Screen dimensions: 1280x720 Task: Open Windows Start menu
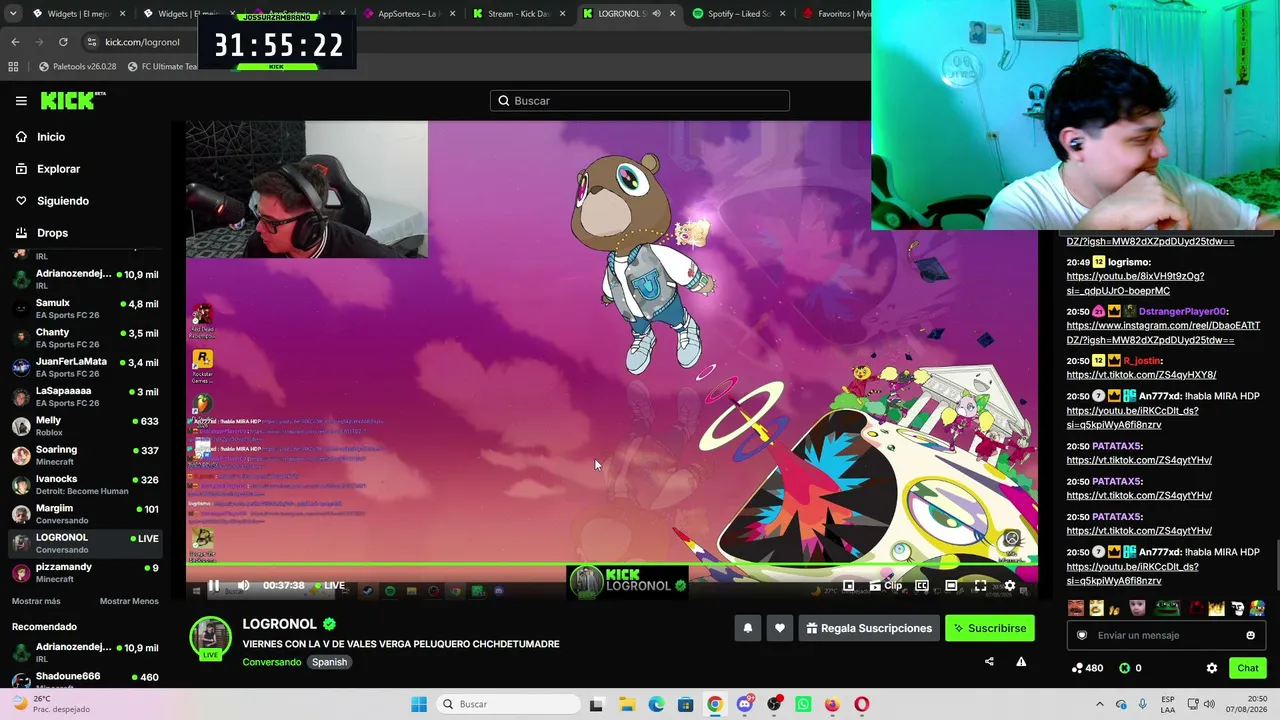pyautogui.click(x=419, y=704)
